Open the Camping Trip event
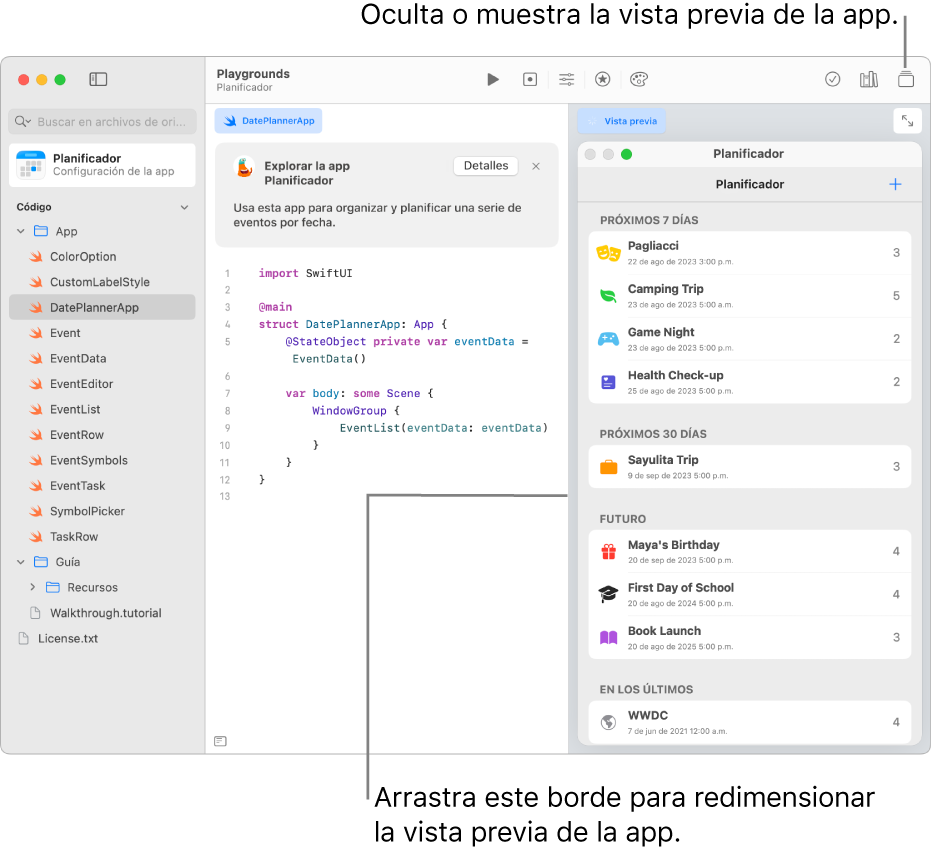This screenshot has width=931, height=854. point(749,296)
